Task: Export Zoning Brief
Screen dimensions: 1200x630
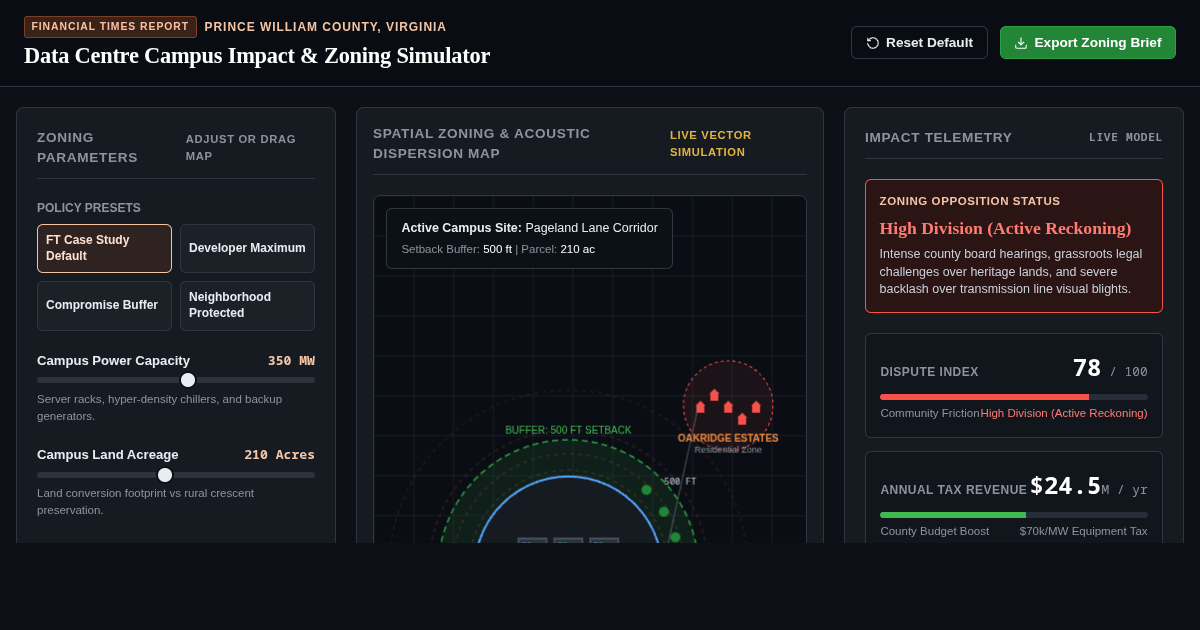Action: tap(1088, 43)
